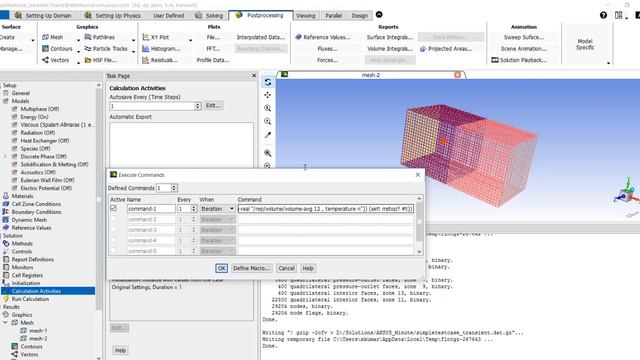The image size is (640, 360).
Task: Open Help in Execute Commands dialog
Action: [x=308, y=268]
